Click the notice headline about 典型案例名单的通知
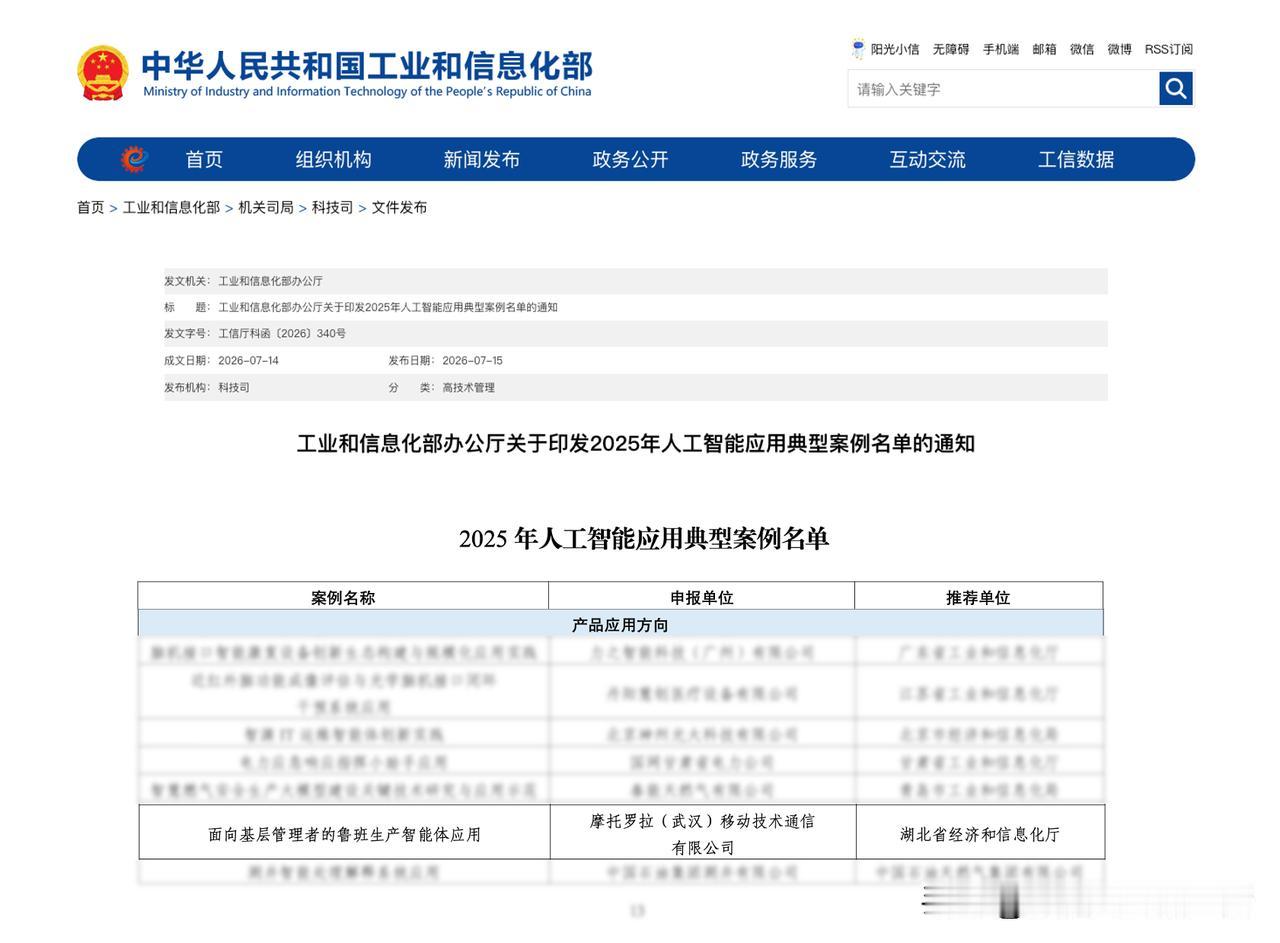Image resolution: width=1280 pixels, height=943 pixels. pyautogui.click(x=636, y=443)
